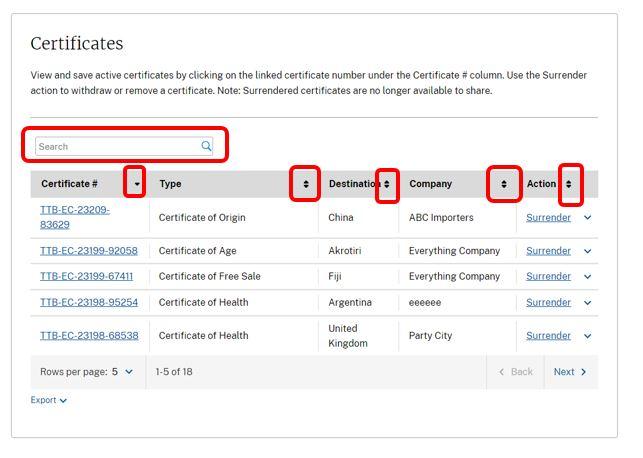The height and width of the screenshot is (458, 643).
Task: Surrender the ABC Importers certificate
Action: pyautogui.click(x=548, y=217)
